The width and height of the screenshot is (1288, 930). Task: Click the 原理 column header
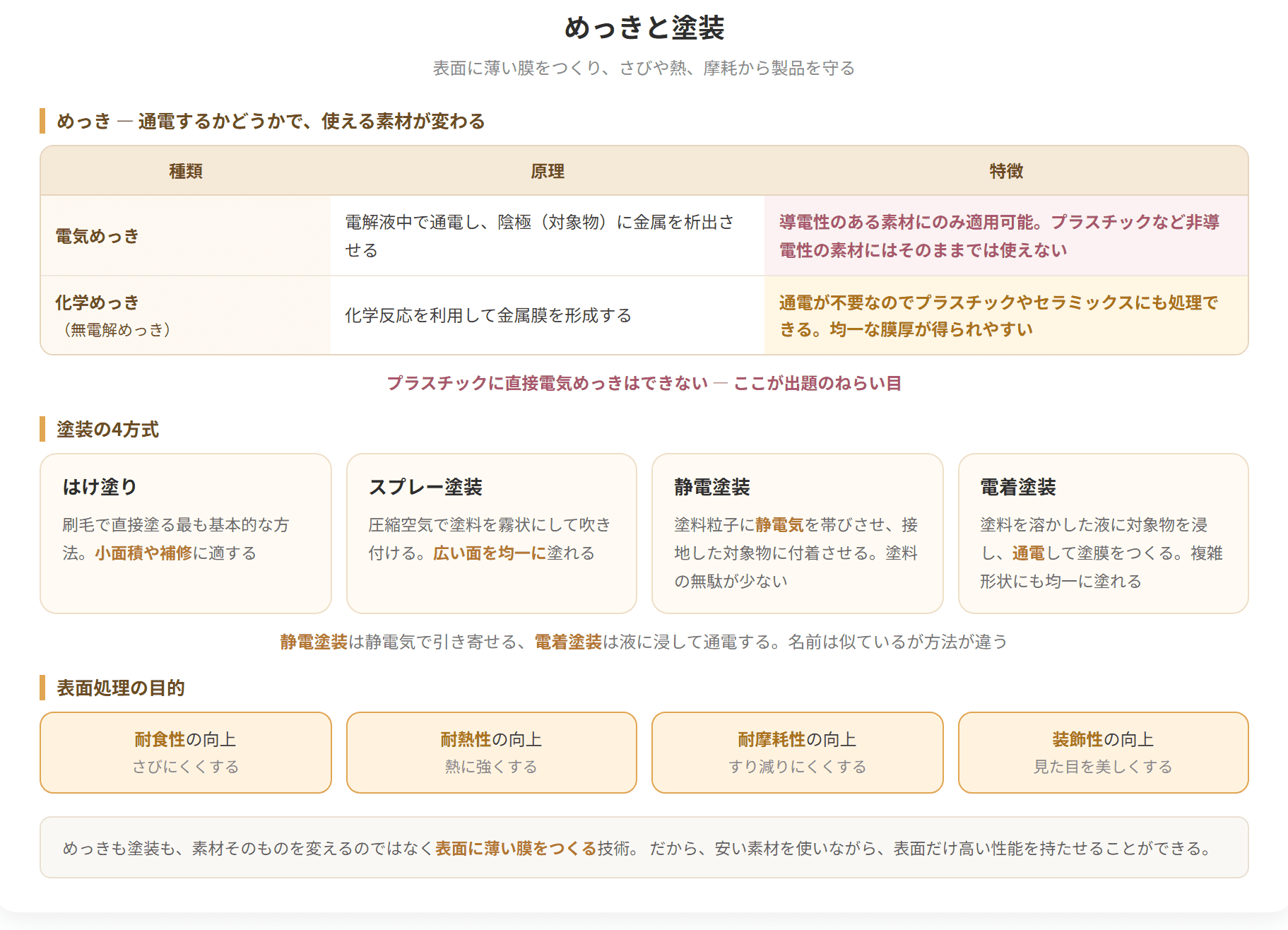[x=548, y=171]
